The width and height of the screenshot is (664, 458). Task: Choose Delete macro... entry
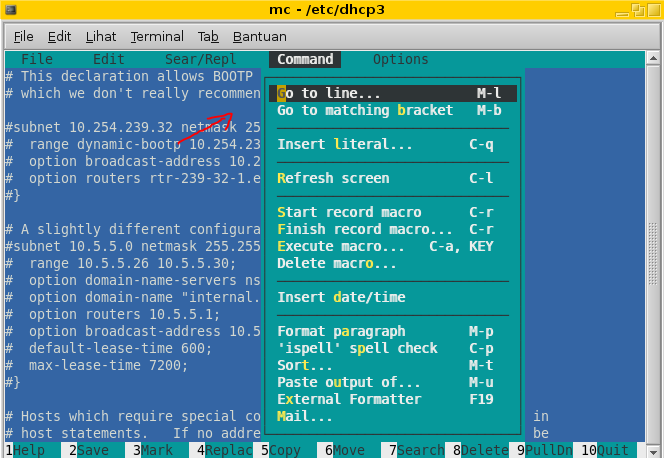(x=393, y=263)
